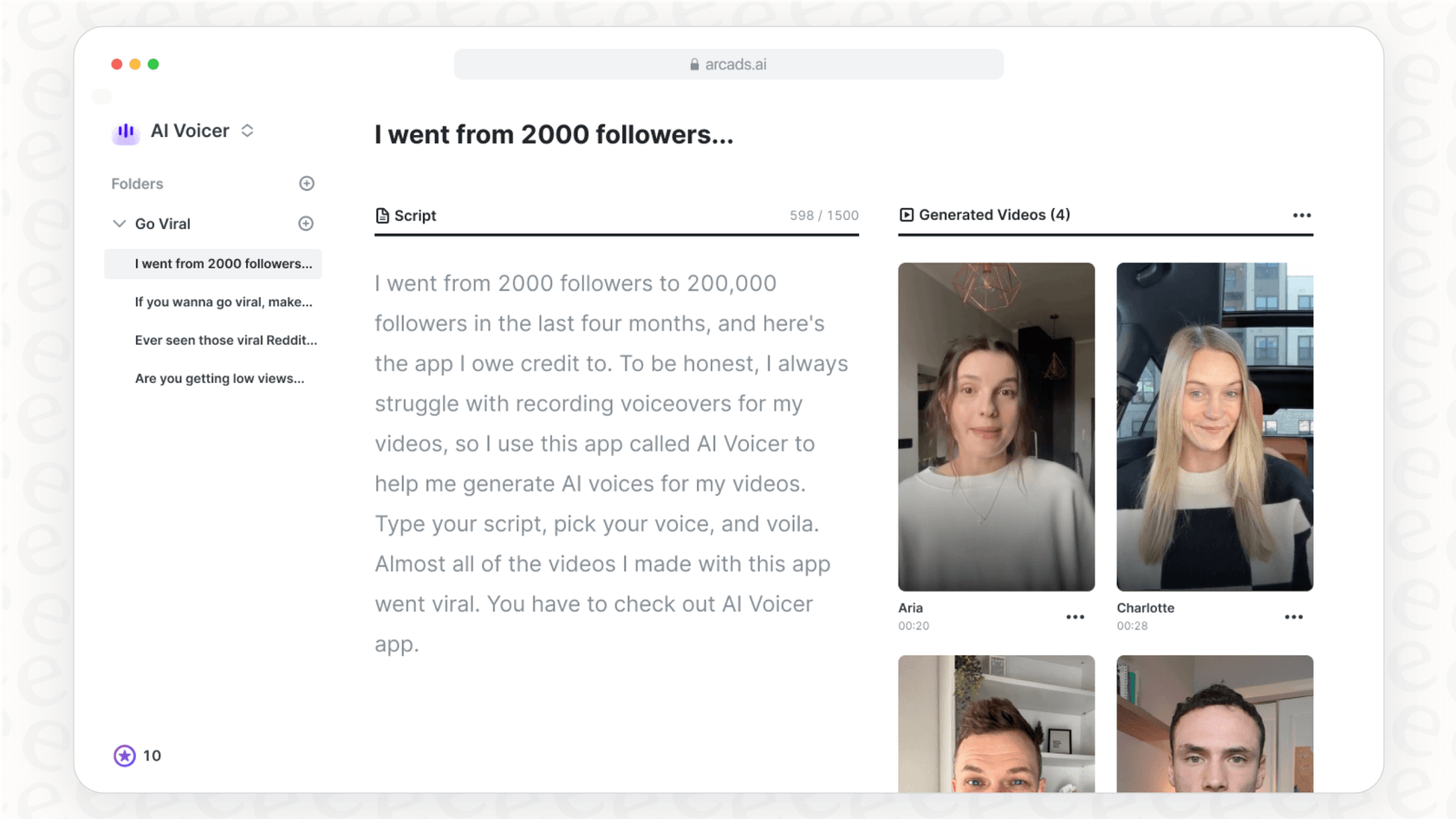Open the AI Voicer workspace switcher
The width and height of the screenshot is (1456, 819).
pyautogui.click(x=247, y=131)
